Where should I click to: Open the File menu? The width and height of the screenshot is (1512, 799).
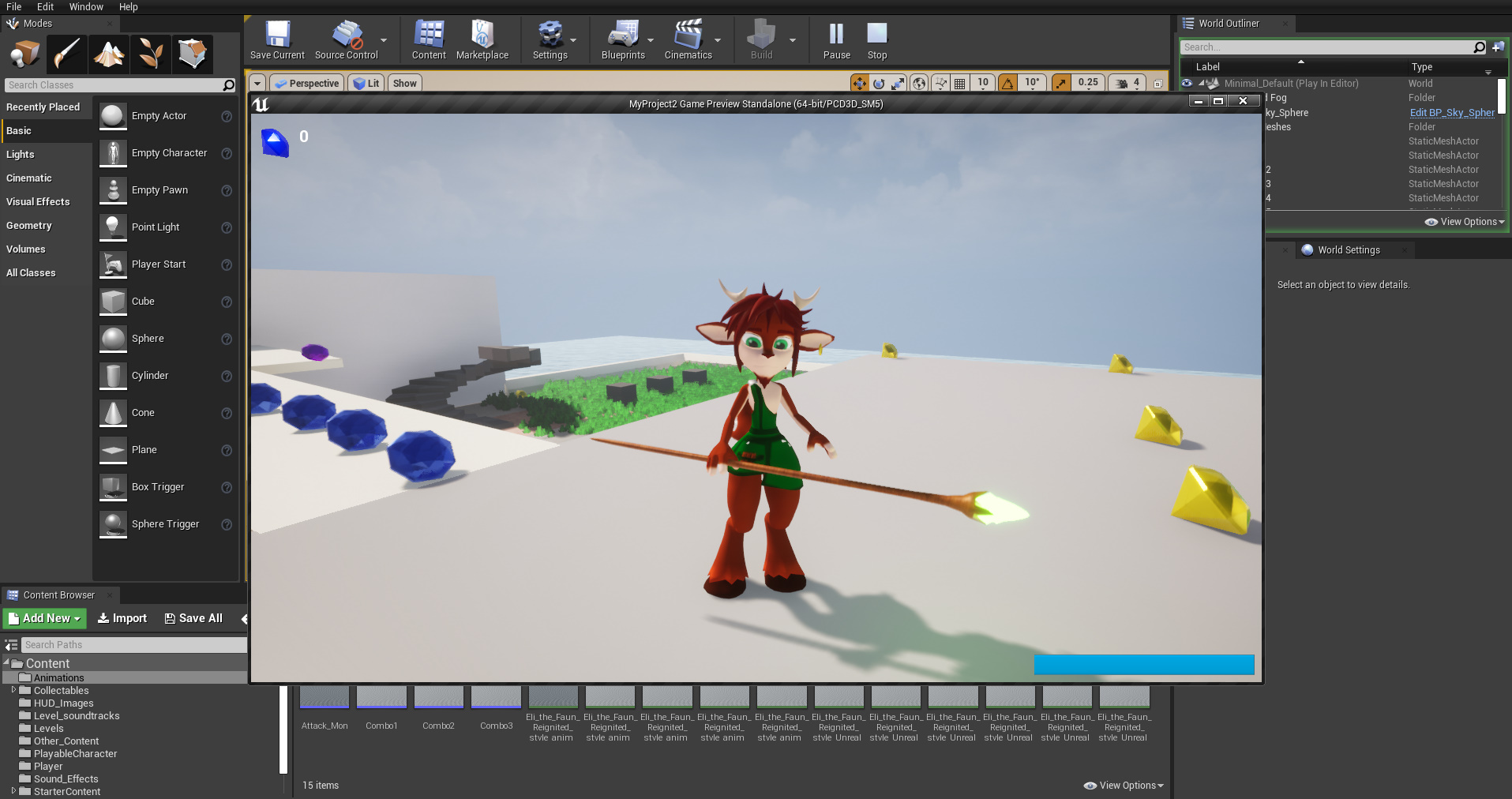tap(14, 7)
